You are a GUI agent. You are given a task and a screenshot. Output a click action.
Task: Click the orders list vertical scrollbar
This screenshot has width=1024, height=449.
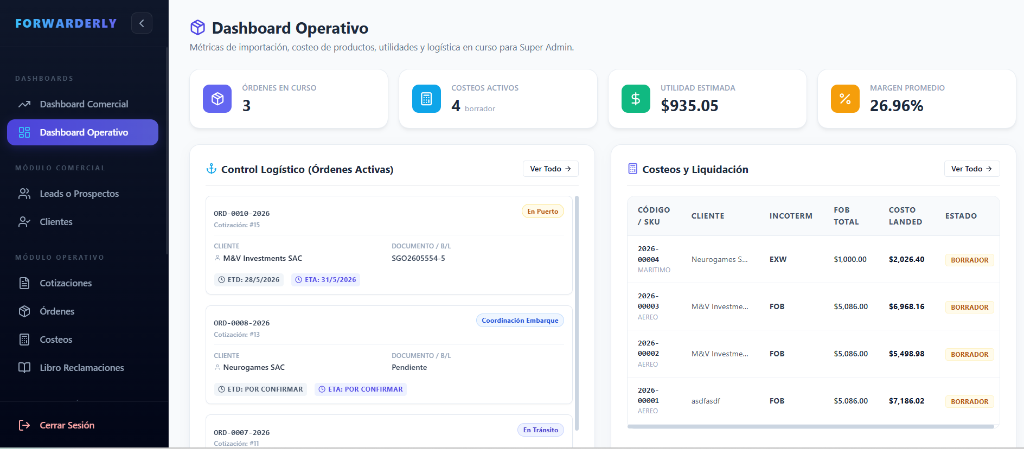pyautogui.click(x=577, y=312)
